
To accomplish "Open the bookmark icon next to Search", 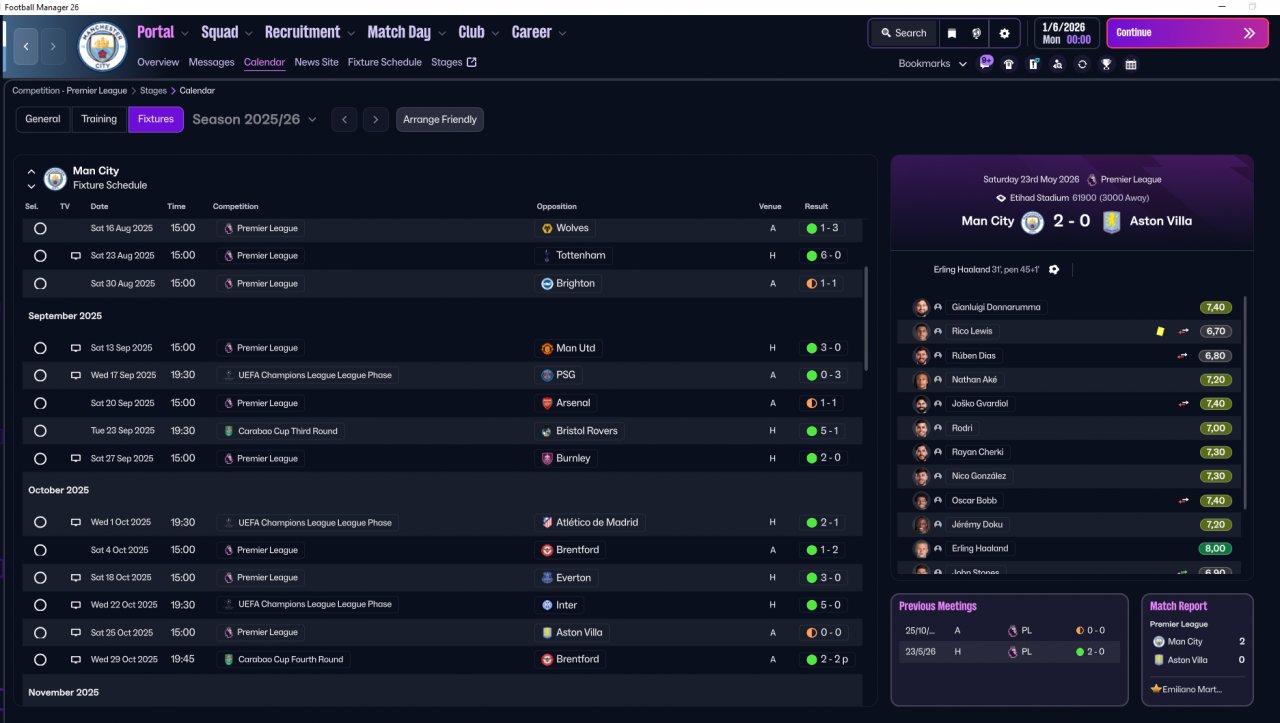I will click(x=952, y=33).
